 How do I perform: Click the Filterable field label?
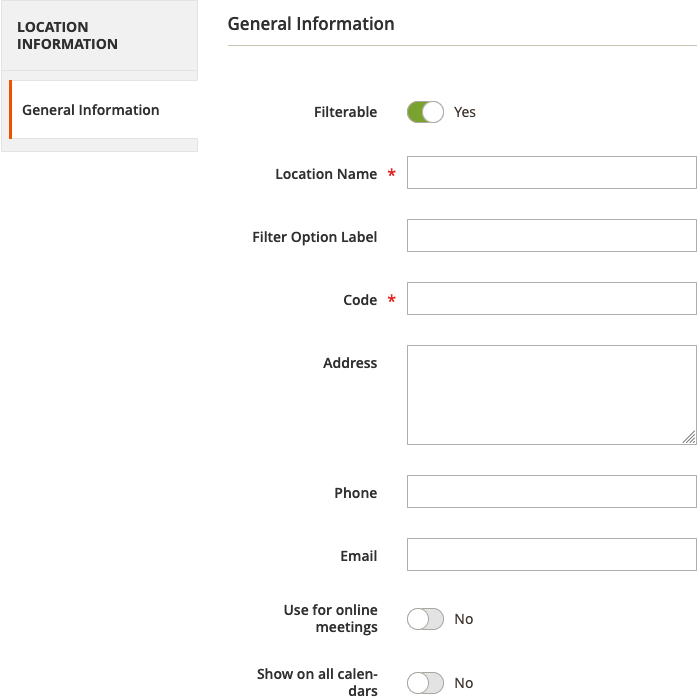(x=345, y=112)
